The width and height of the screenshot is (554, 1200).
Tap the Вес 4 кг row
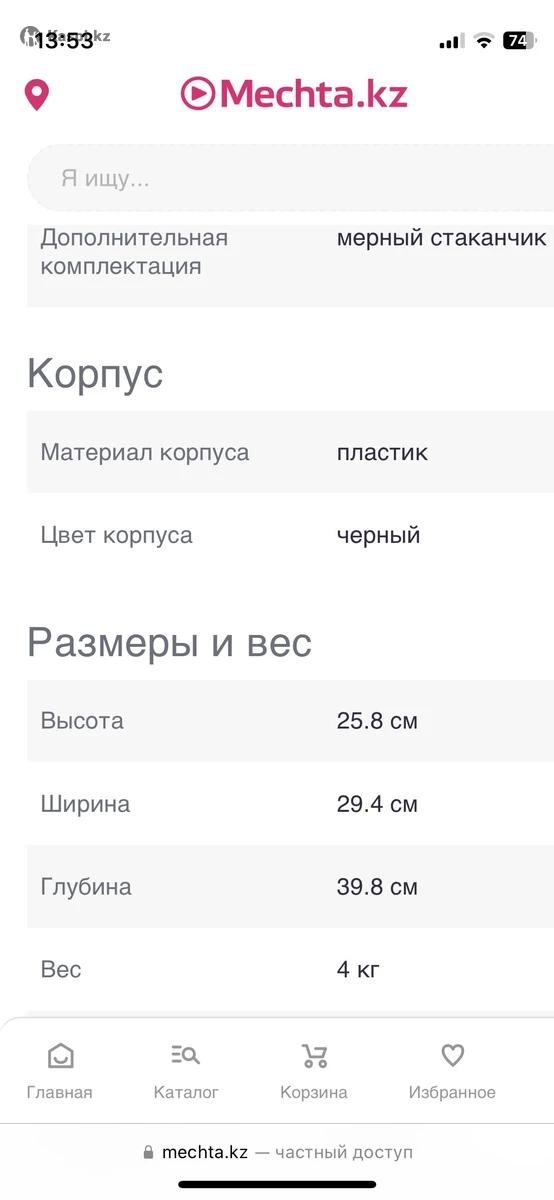click(290, 969)
